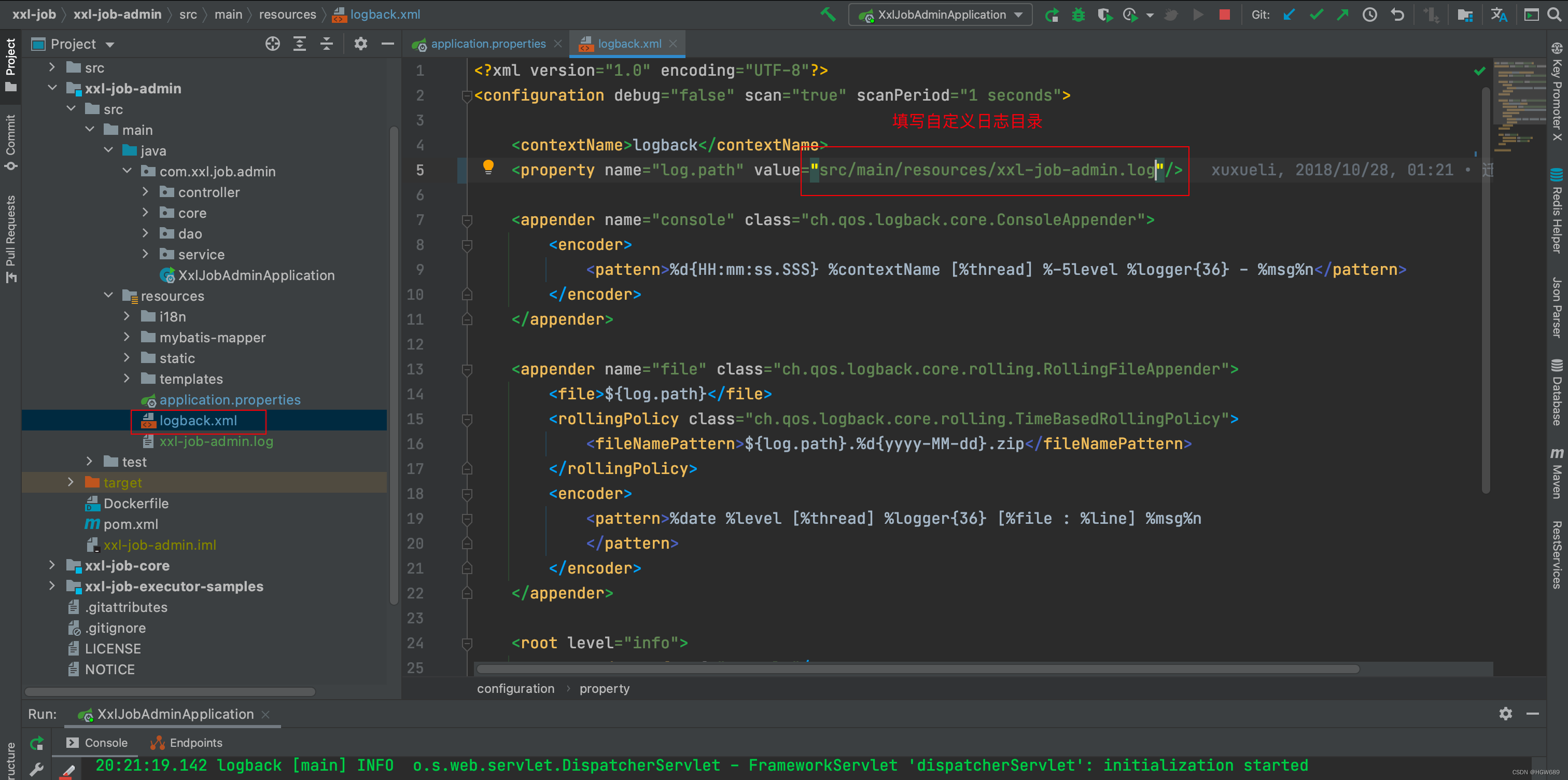Viewport: 1568px width, 780px height.
Task: Open Project panel settings gear
Action: [x=361, y=44]
